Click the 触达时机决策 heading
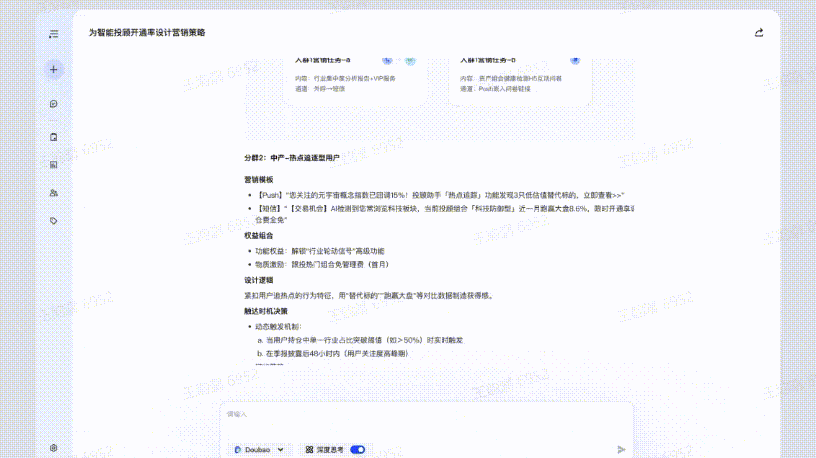Image resolution: width=816 pixels, height=458 pixels. [x=266, y=311]
